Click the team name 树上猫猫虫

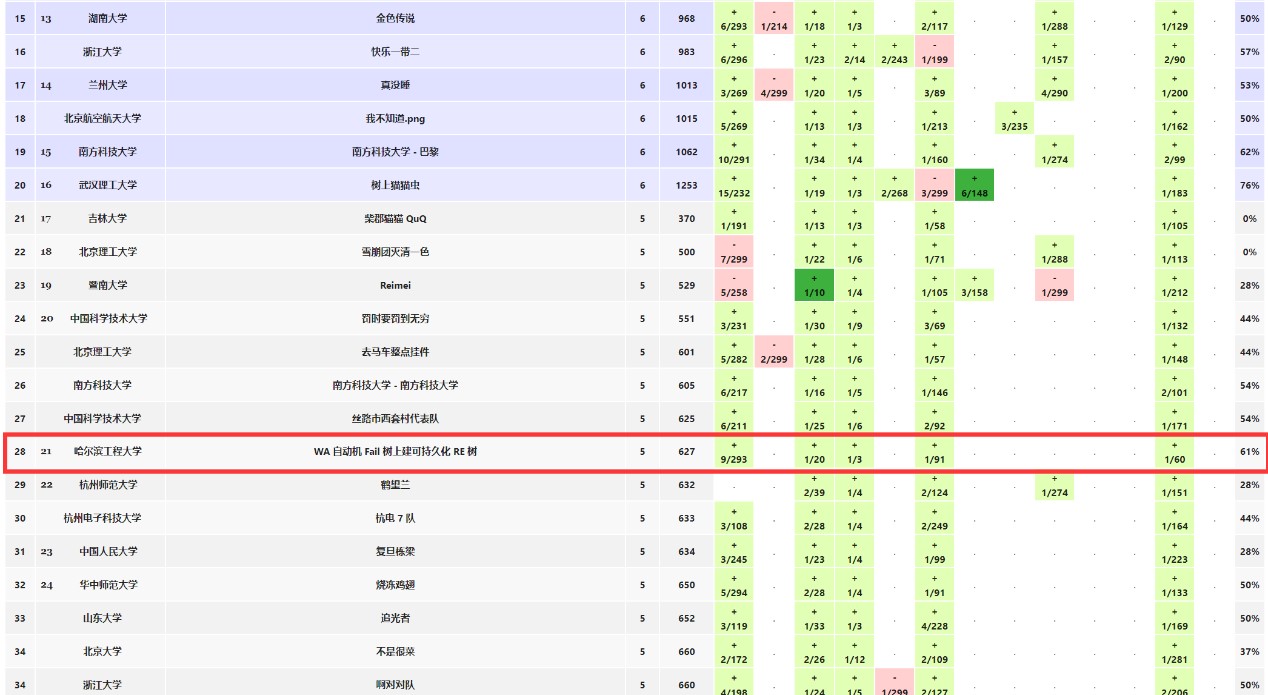pyautogui.click(x=395, y=185)
